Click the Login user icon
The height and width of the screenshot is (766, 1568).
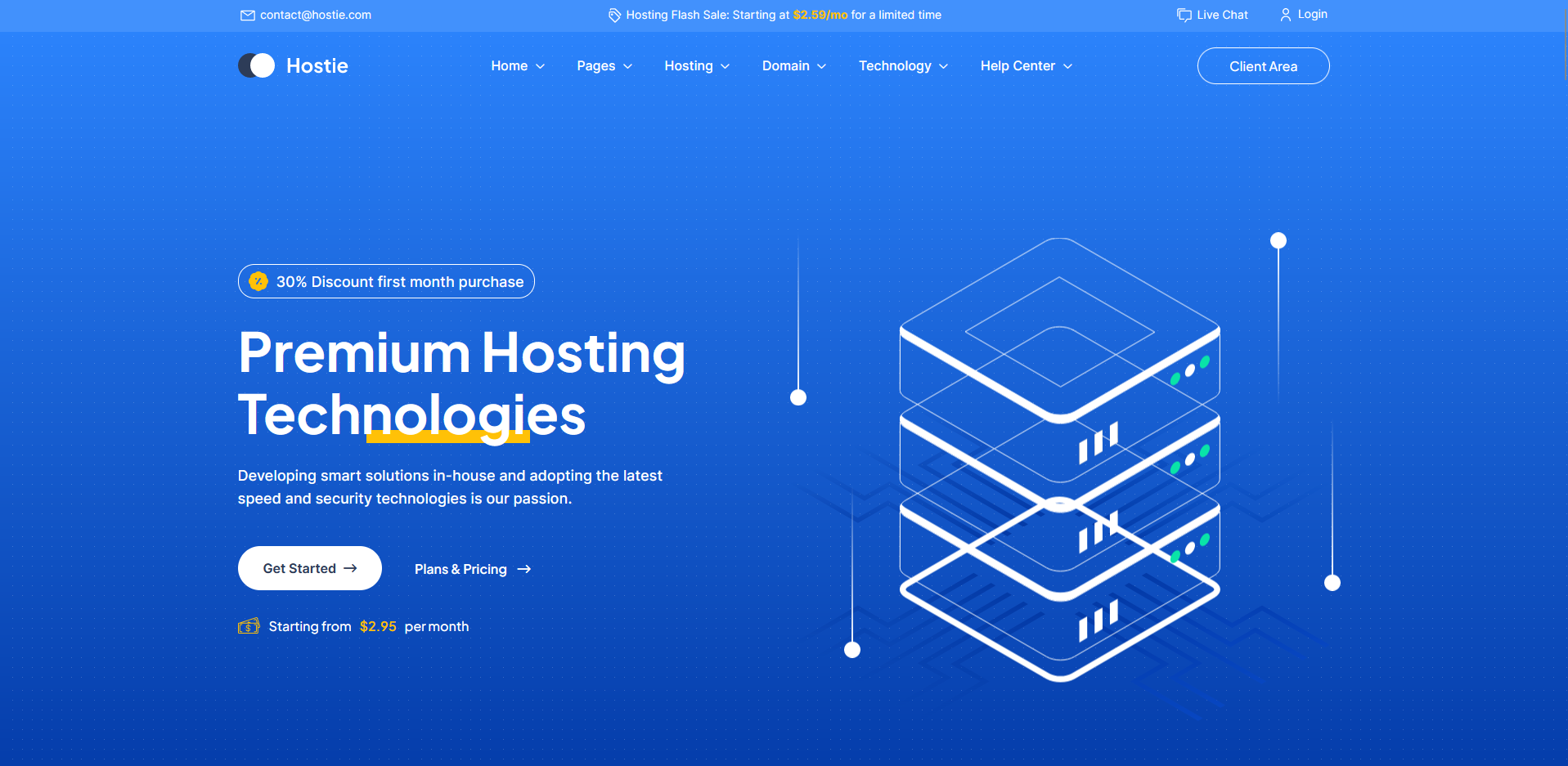[x=1285, y=15]
